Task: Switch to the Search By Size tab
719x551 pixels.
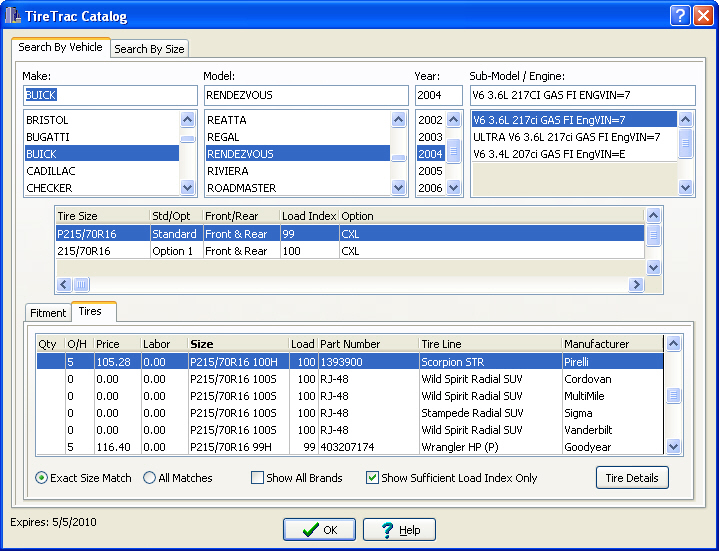Action: tap(148, 49)
